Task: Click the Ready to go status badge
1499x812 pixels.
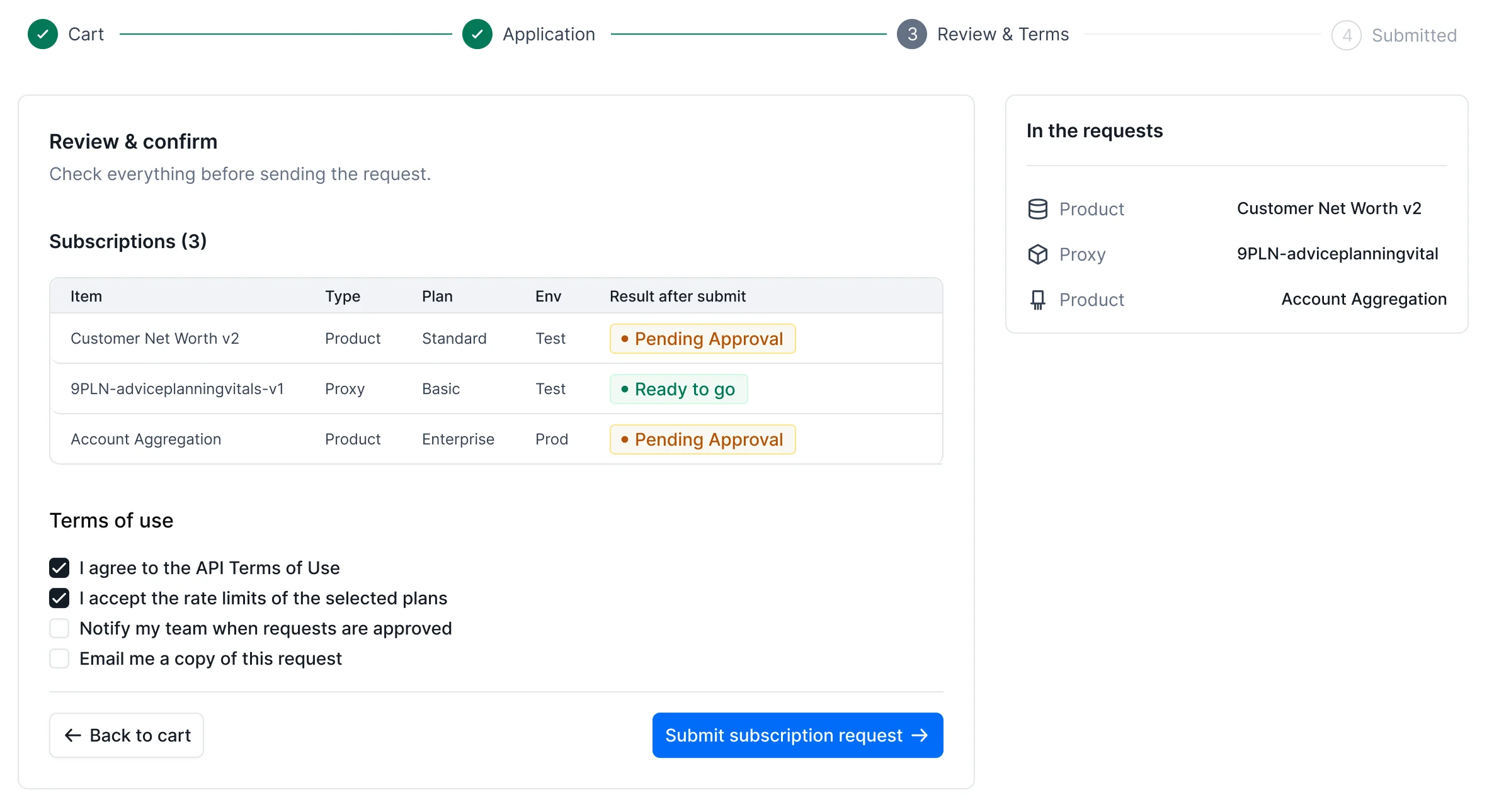Action: point(678,389)
